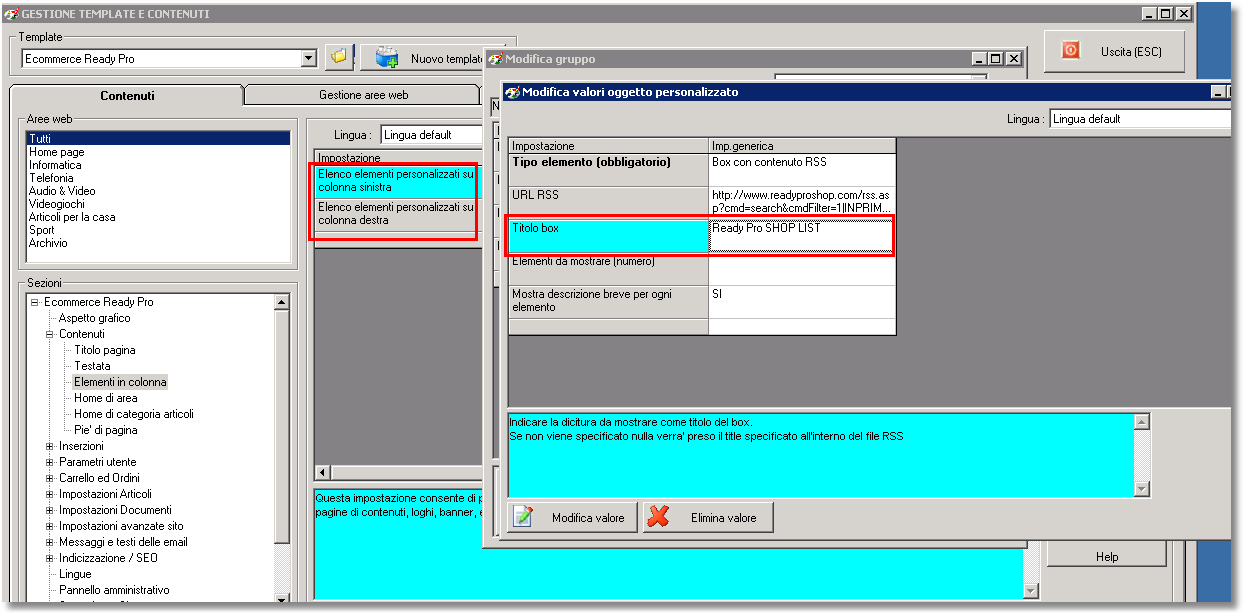Click the Uscita (ESC) button
This screenshot has height=616, width=1245.
coord(1115,51)
